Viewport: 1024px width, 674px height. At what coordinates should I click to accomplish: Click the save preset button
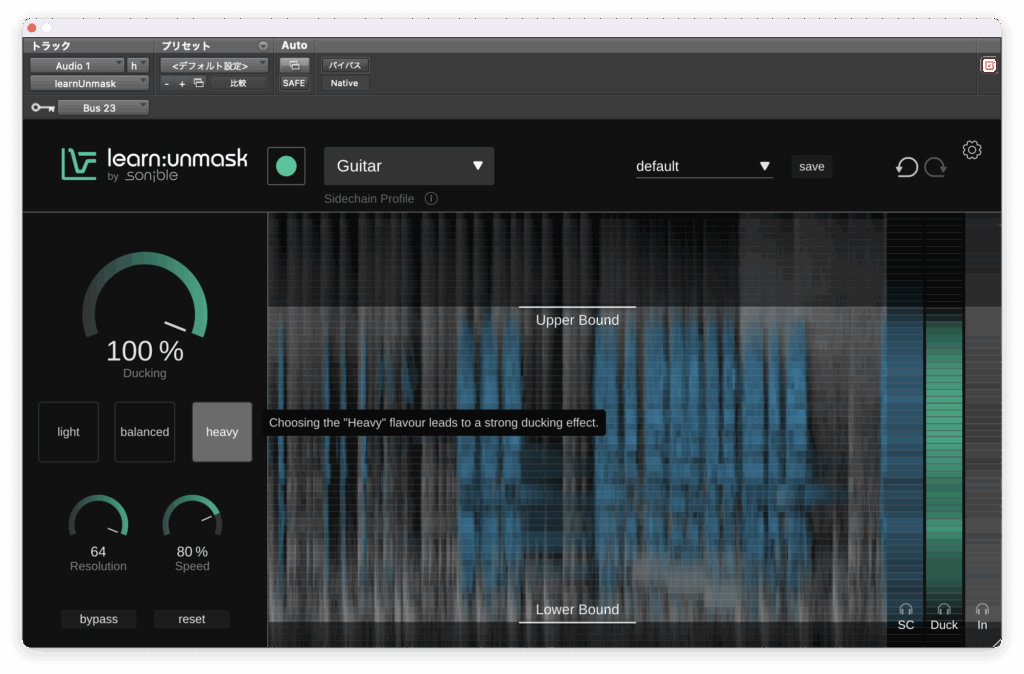click(811, 167)
